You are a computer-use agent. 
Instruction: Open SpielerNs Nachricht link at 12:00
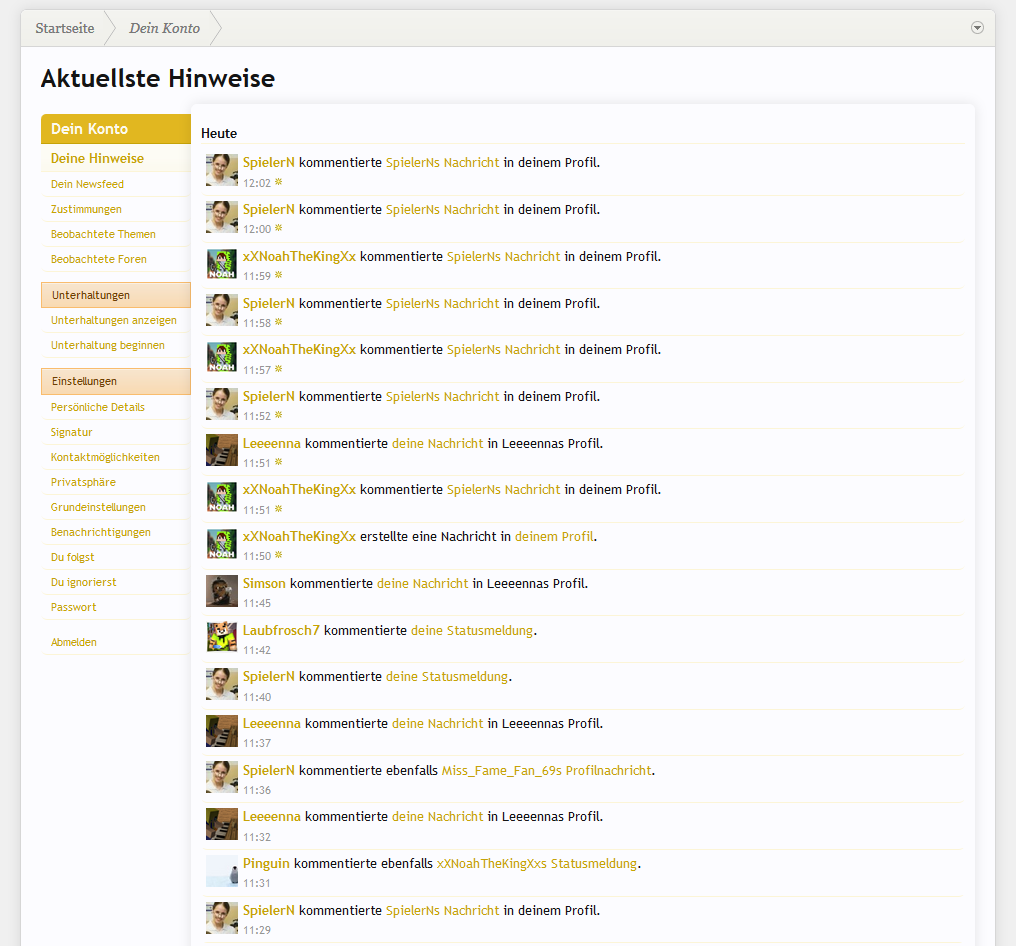(443, 209)
